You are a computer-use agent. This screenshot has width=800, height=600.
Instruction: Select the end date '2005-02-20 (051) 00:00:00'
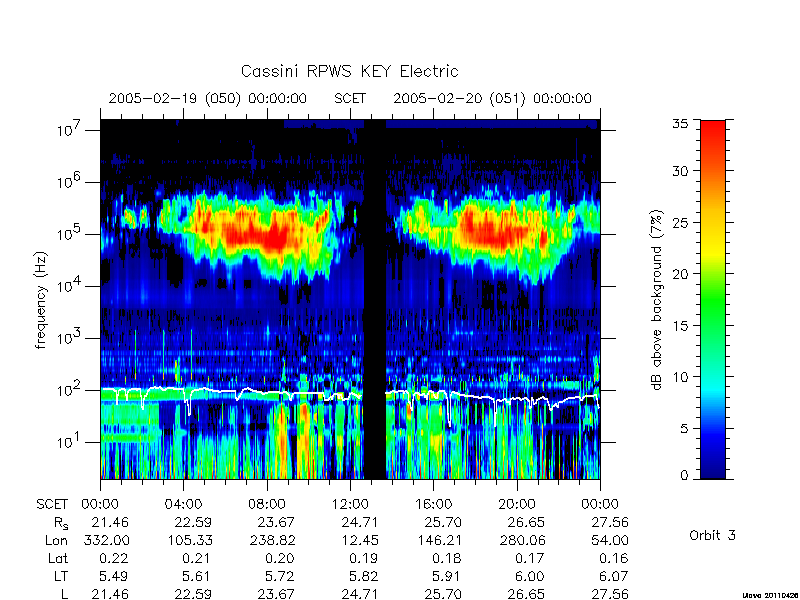pyautogui.click(x=492, y=98)
